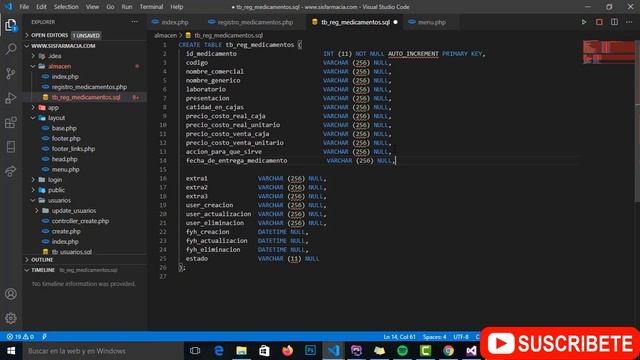Open Explorer views ellipsis menu
Screen dimensions: 640x360
click(x=135, y=22)
